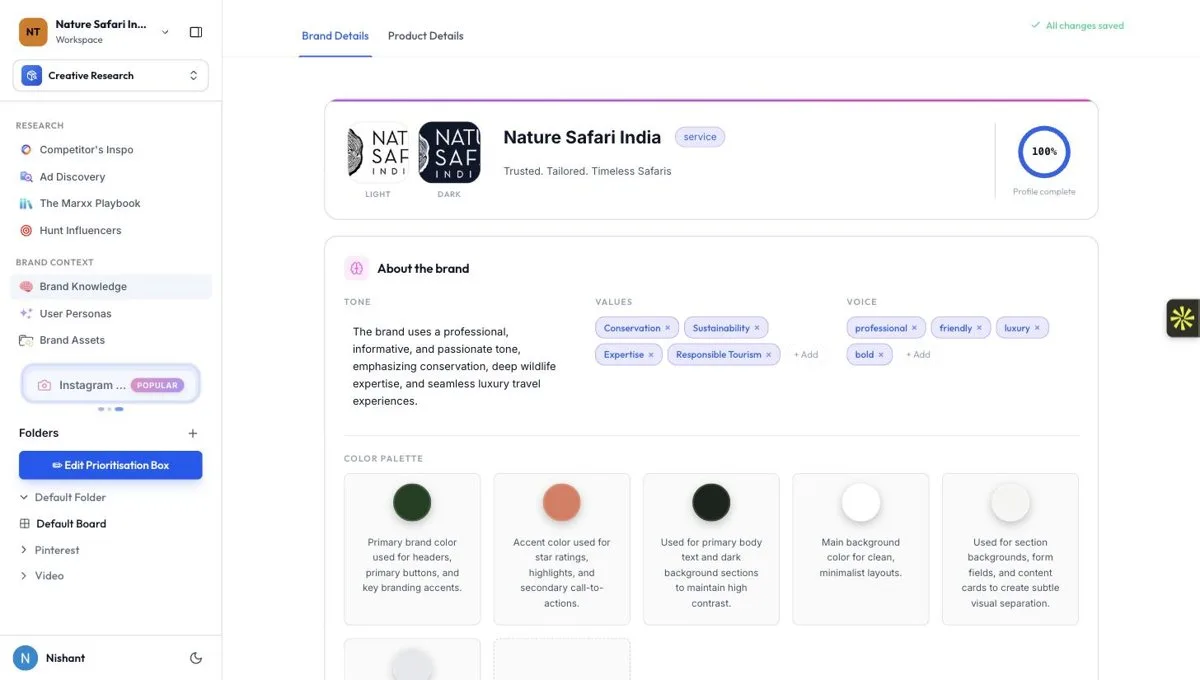Add a new voice with + Add
Image resolution: width=1200 pixels, height=680 pixels.
pyautogui.click(x=918, y=355)
